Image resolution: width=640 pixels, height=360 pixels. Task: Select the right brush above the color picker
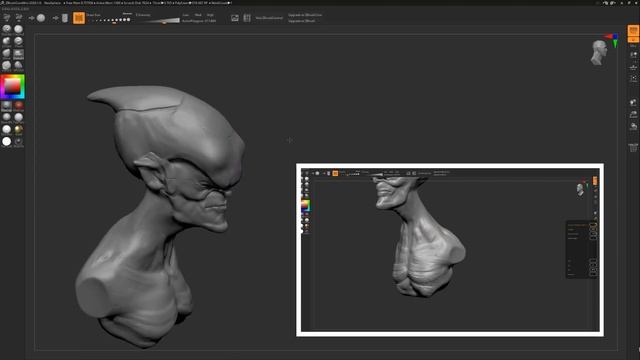coord(18,66)
